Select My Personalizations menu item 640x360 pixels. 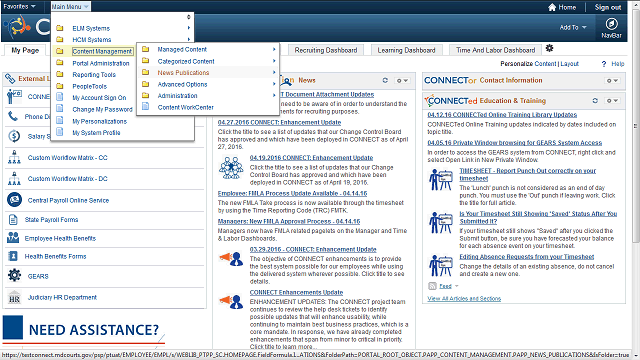point(100,121)
